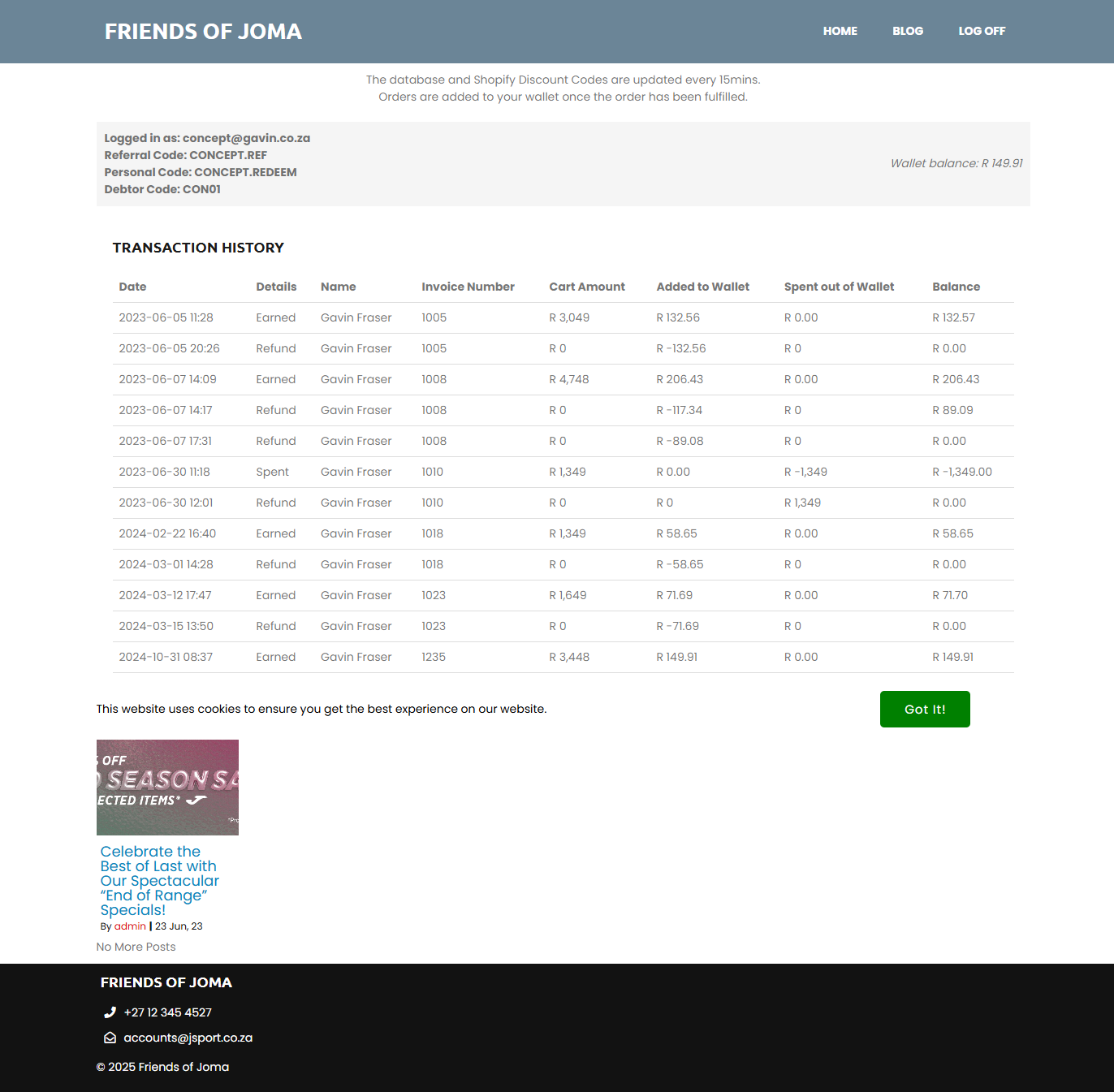Click the envelope email icon in footer
Viewport: 1114px width, 1092px height.
pyautogui.click(x=110, y=1038)
